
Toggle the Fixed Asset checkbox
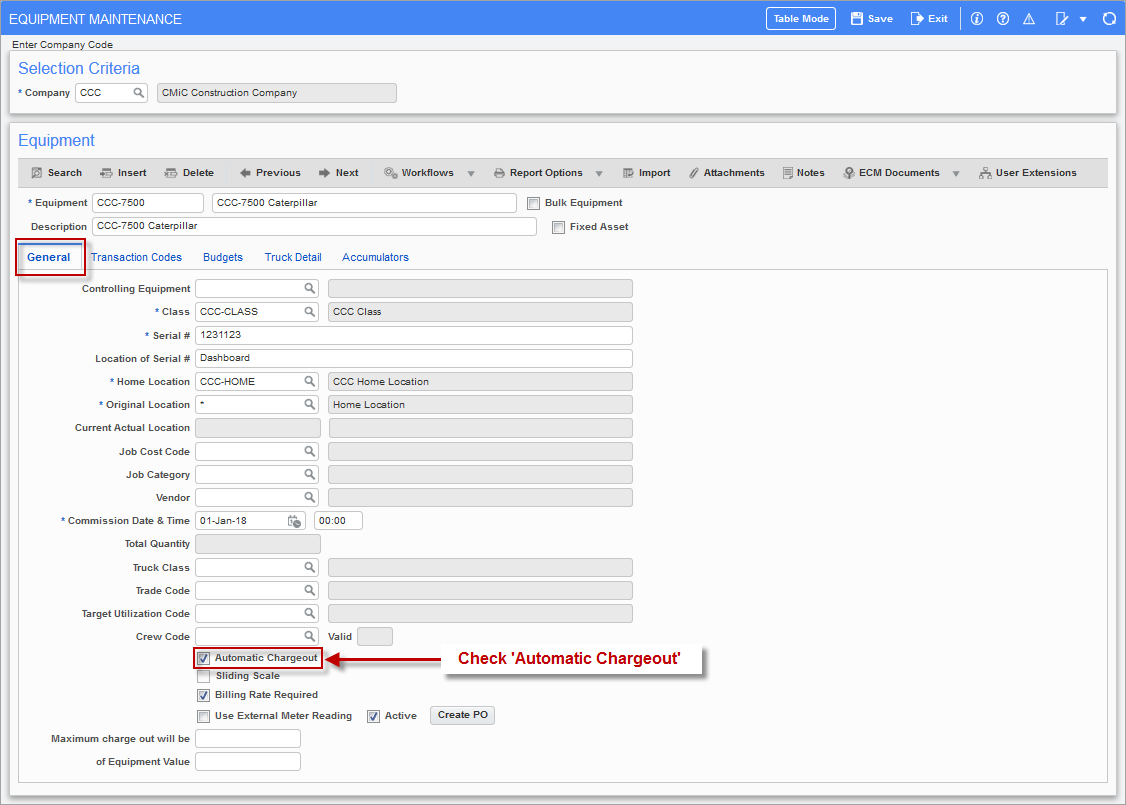click(x=558, y=227)
